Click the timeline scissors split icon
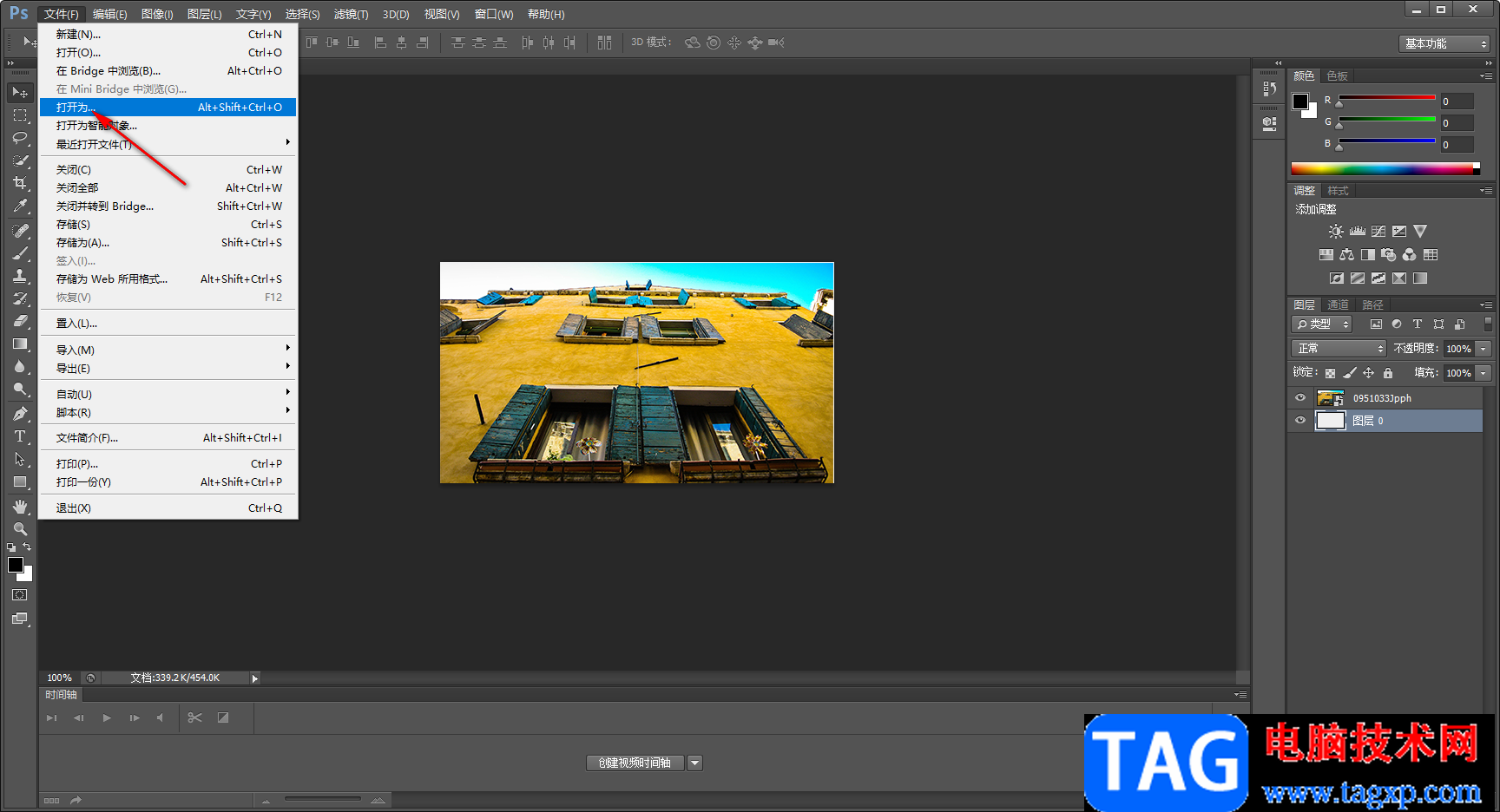Viewport: 1500px width, 812px height. click(x=194, y=717)
